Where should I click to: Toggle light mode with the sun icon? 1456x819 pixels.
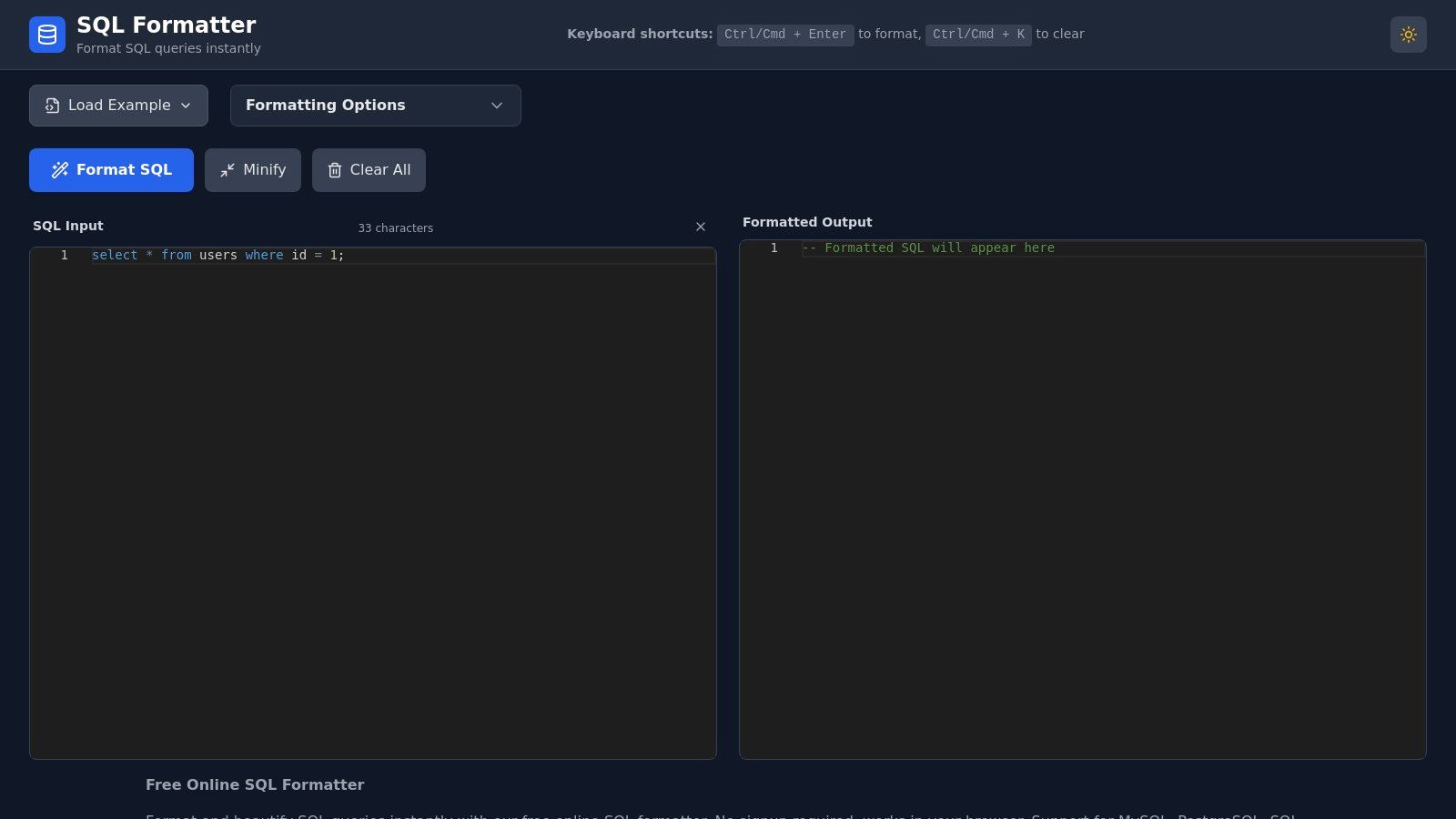(x=1409, y=35)
